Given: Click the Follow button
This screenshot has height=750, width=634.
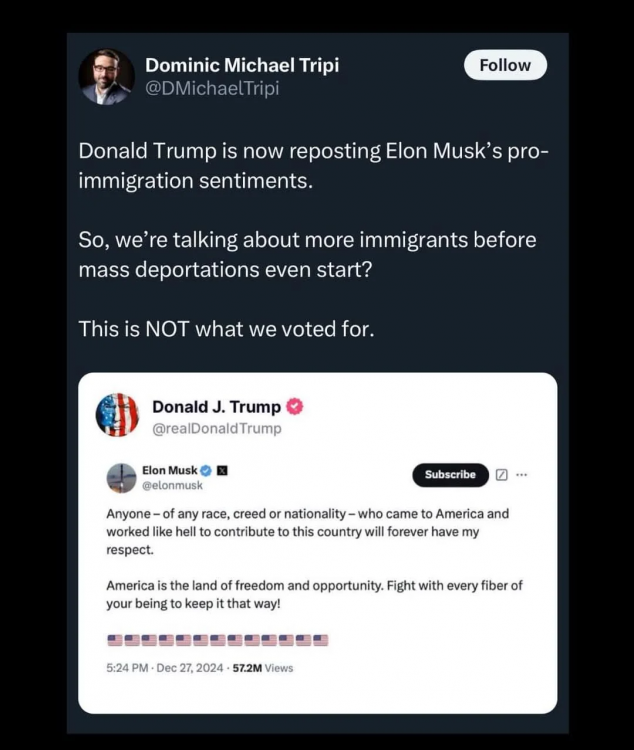Looking at the screenshot, I should tap(505, 65).
